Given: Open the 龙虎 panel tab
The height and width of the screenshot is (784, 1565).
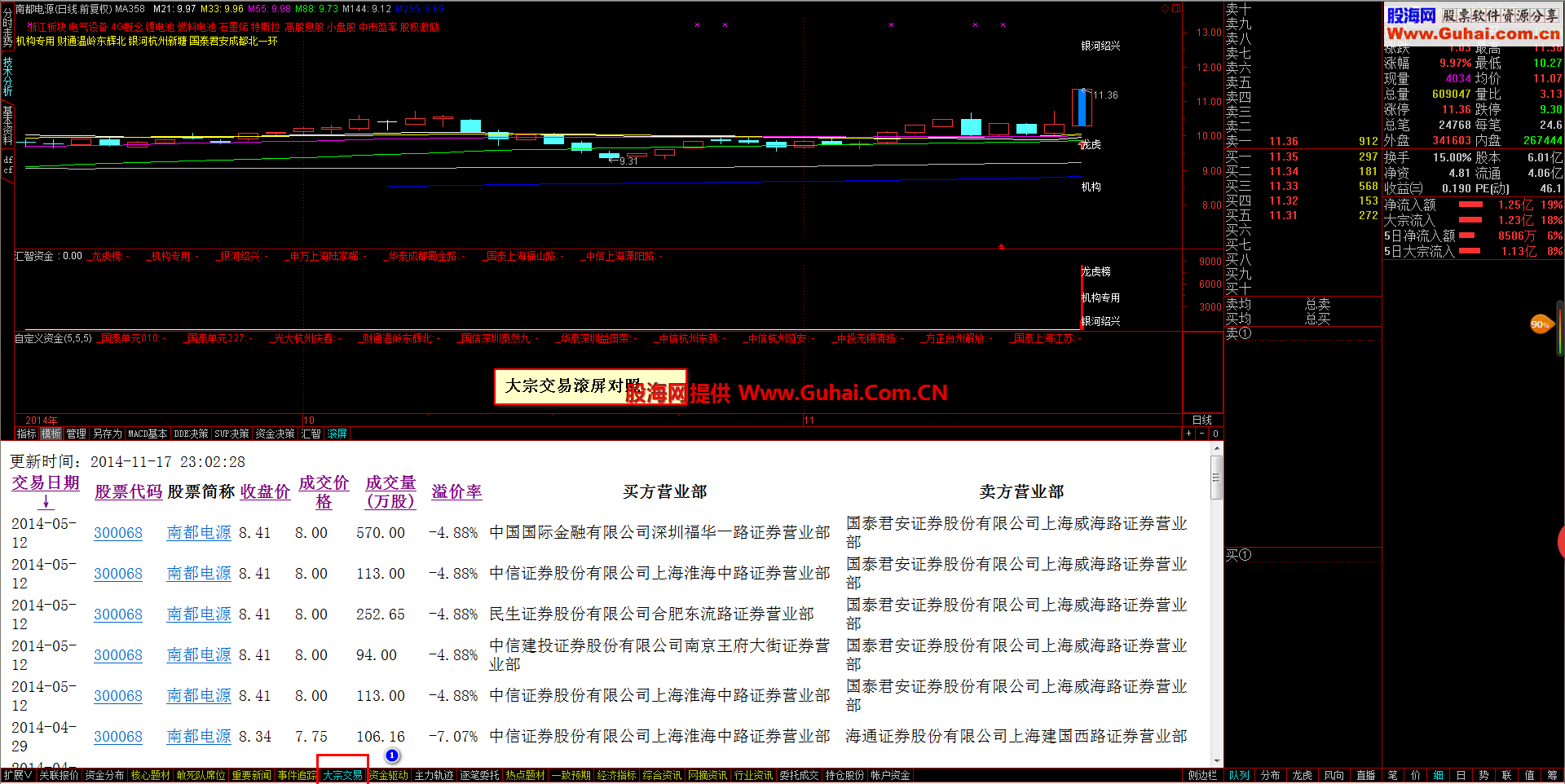Looking at the screenshot, I should coord(1302,775).
